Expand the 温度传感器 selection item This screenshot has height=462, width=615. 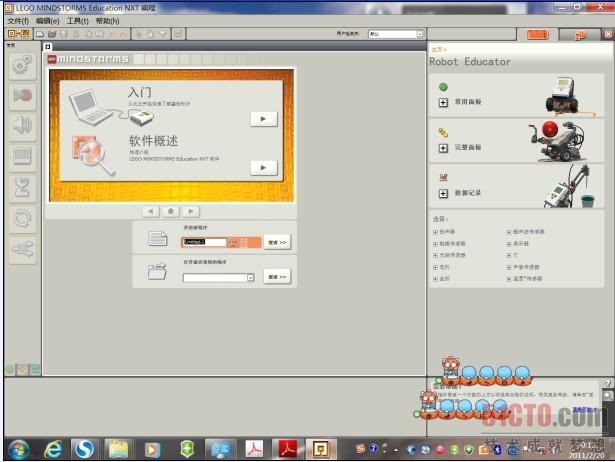[x=509, y=278]
